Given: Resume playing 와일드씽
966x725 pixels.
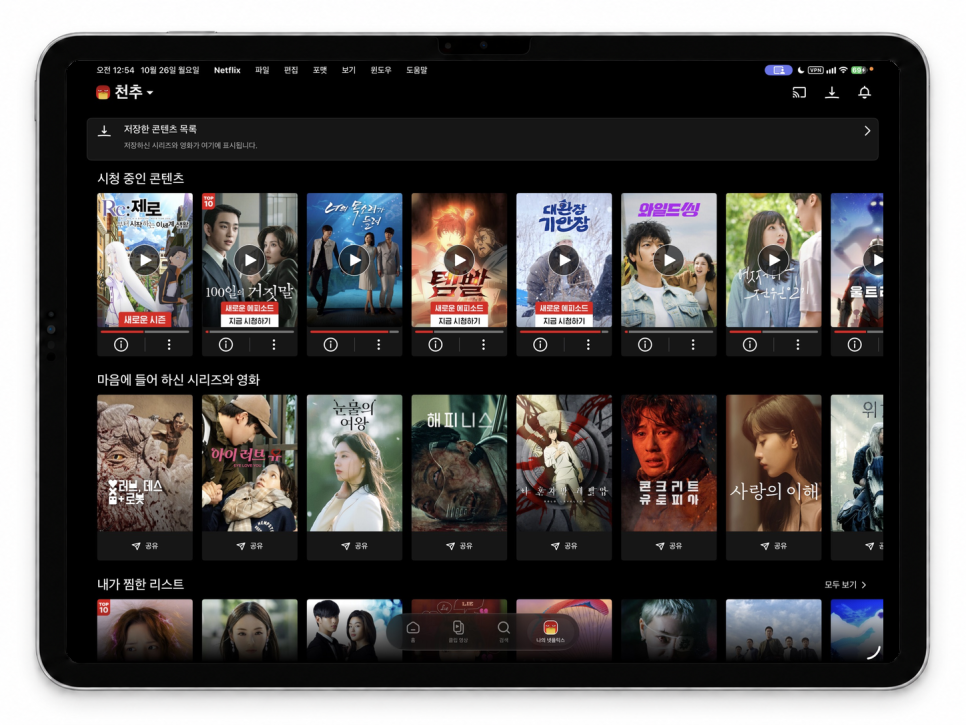Looking at the screenshot, I should tap(668, 260).
